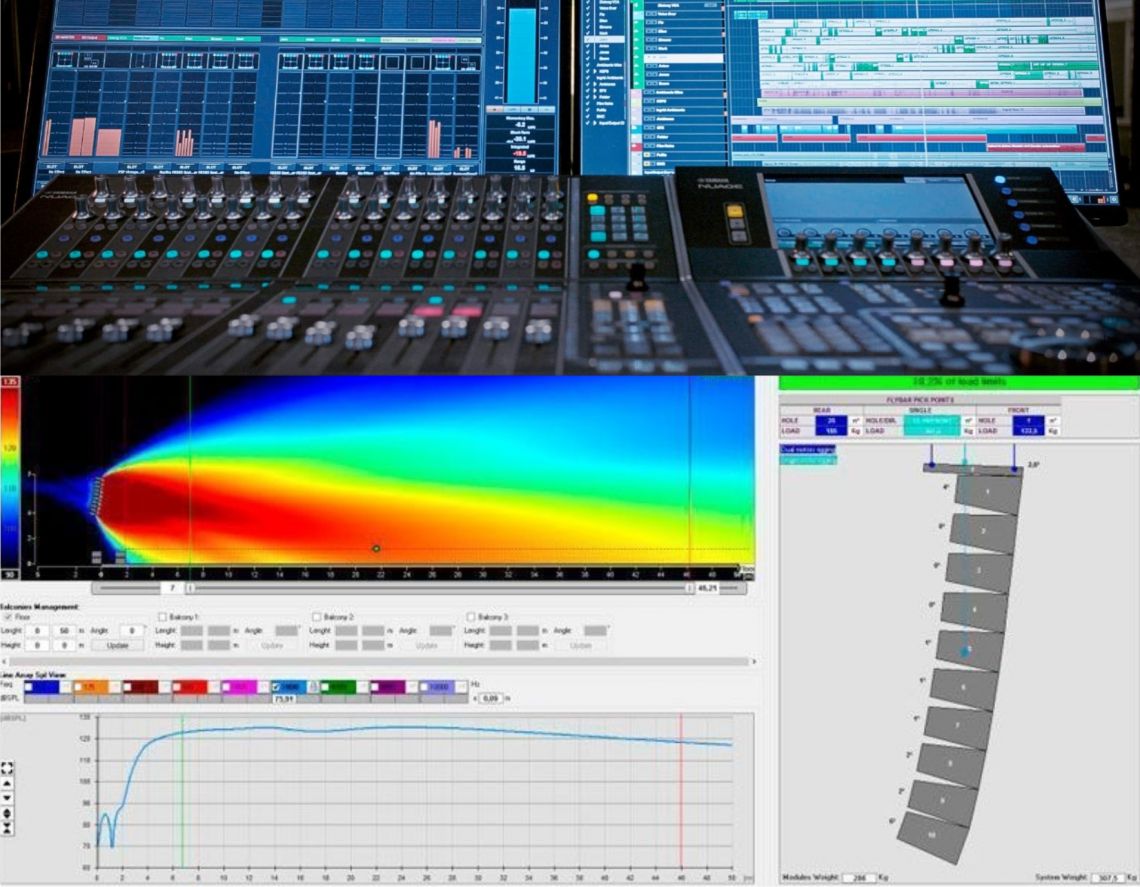This screenshot has width=1140, height=887.
Task: Click the Floor Update button
Action: (x=117, y=645)
